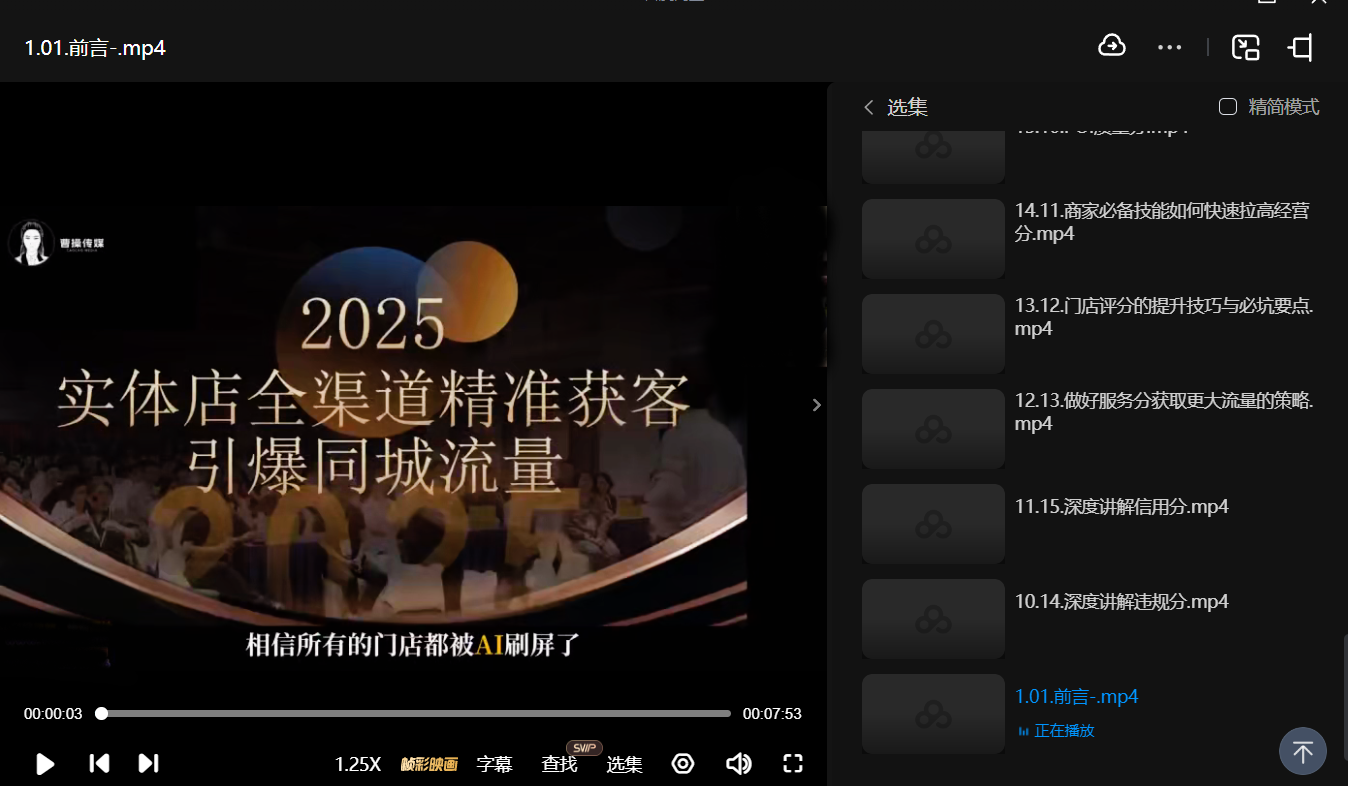Collapse the playlist sidebar with the arrow
This screenshot has height=786, width=1348.
(x=816, y=405)
